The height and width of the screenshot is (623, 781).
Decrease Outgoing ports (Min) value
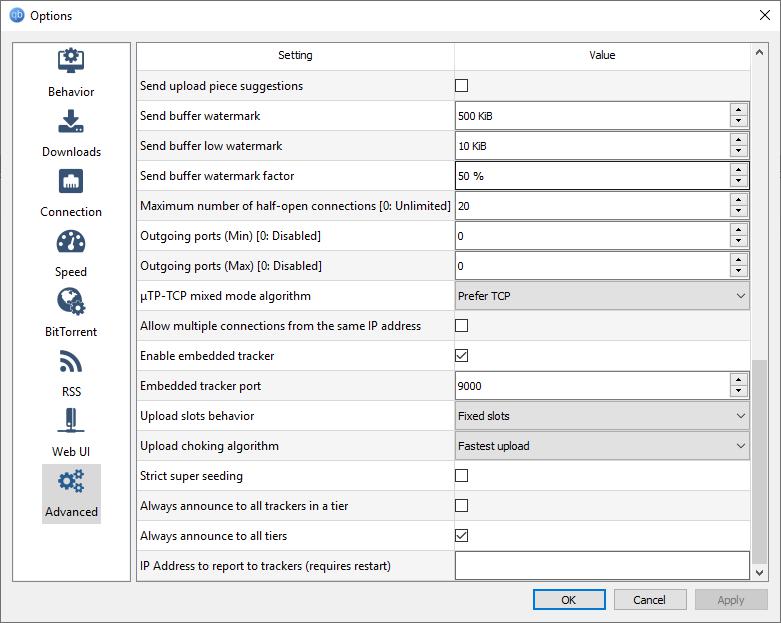click(739, 241)
